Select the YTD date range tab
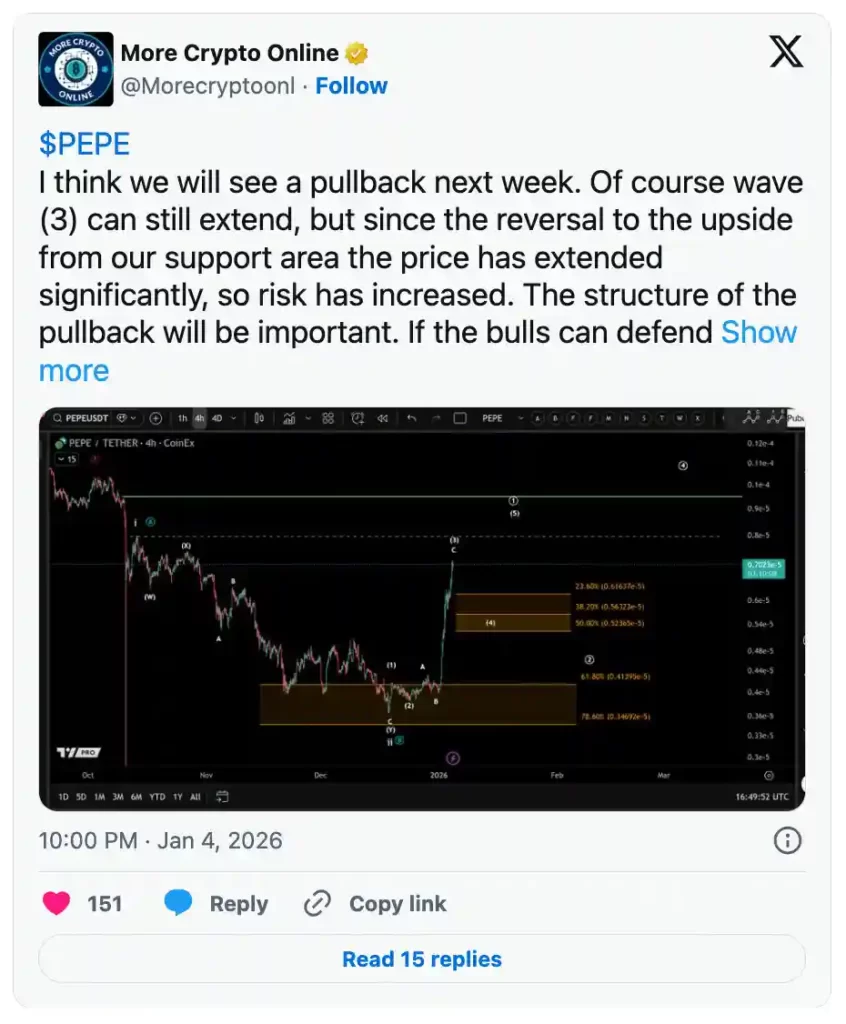 pyautogui.click(x=157, y=797)
